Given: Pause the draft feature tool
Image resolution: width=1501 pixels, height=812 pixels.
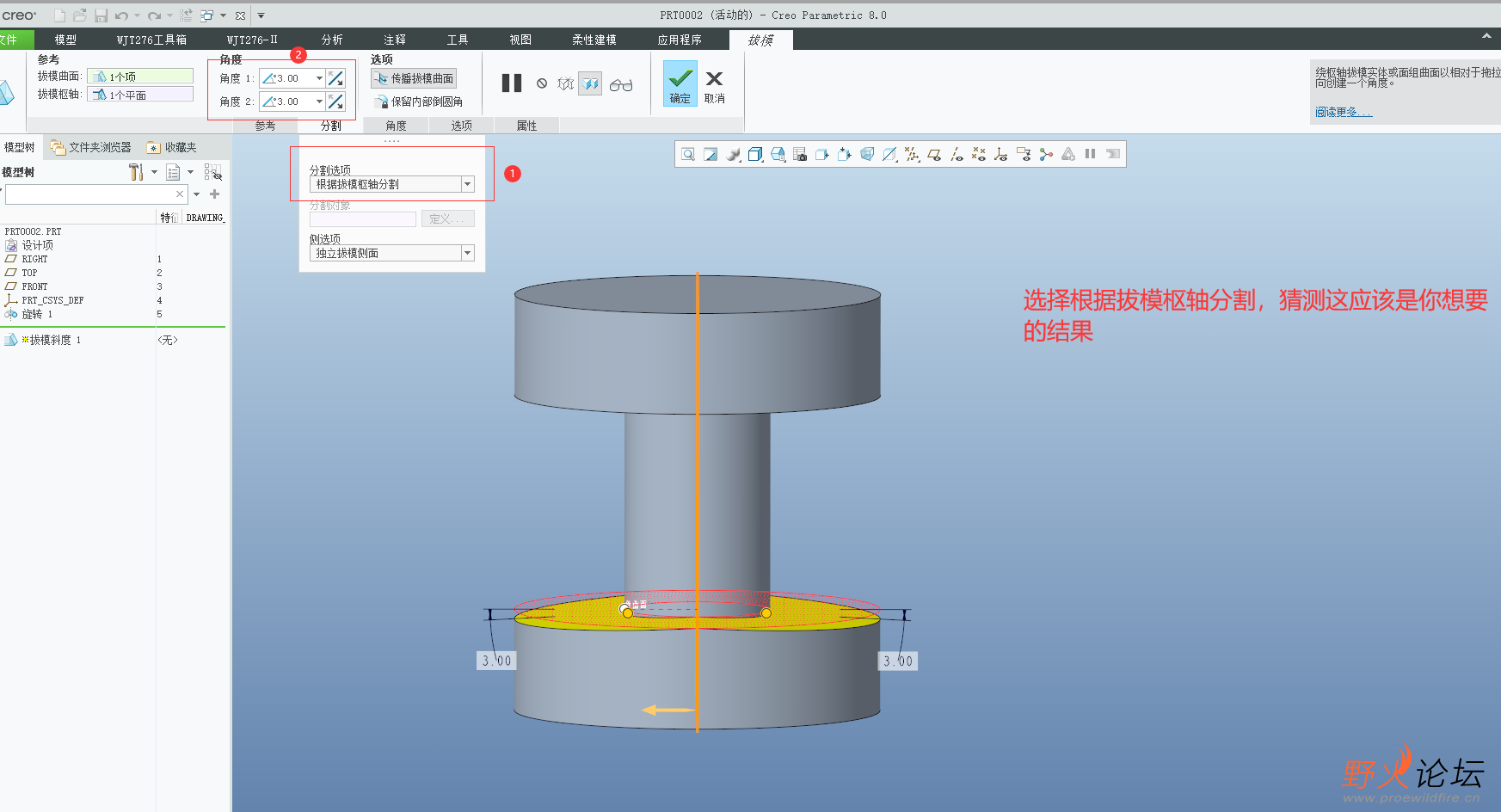Looking at the screenshot, I should [512, 83].
